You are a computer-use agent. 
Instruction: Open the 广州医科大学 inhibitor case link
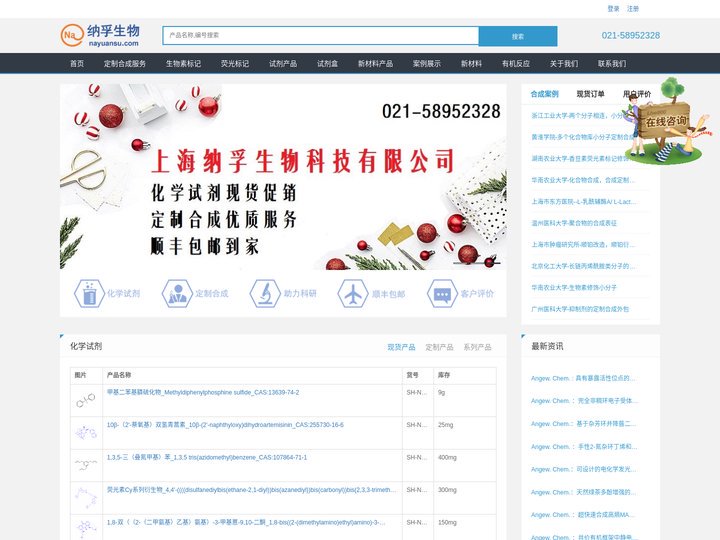pos(580,309)
